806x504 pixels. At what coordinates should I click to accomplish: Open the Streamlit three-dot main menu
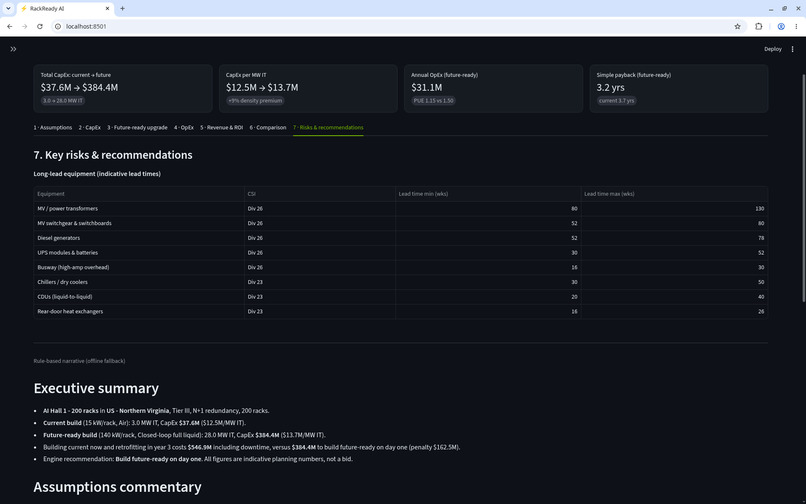pos(792,49)
